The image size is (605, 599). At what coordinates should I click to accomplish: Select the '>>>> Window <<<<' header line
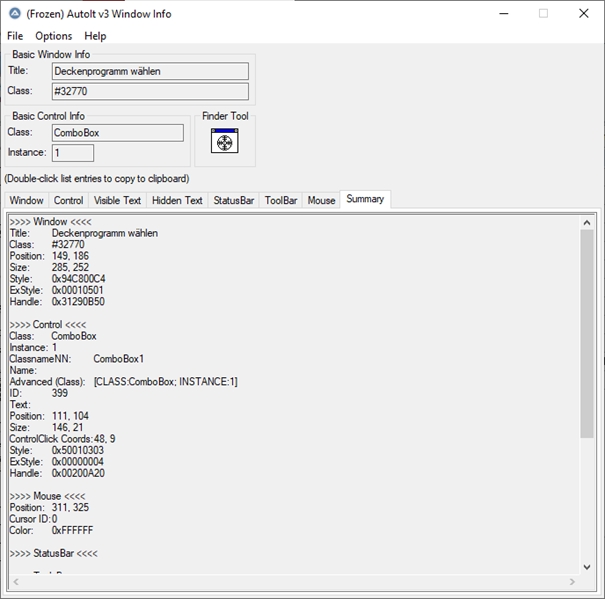tap(51, 222)
